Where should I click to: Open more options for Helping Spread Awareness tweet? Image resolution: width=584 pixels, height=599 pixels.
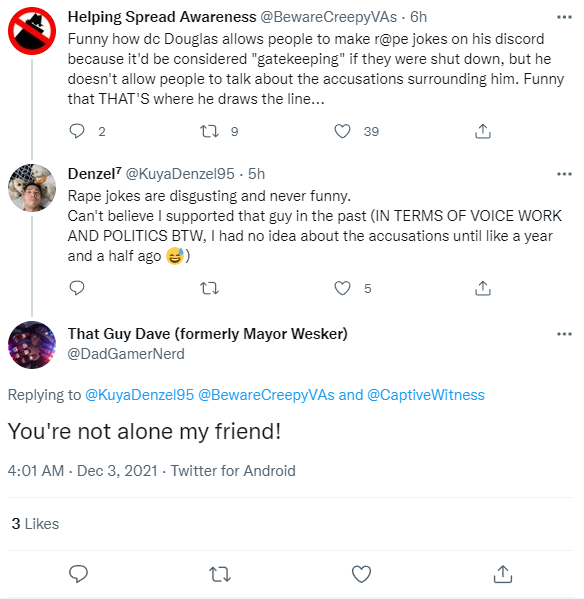coord(565,17)
